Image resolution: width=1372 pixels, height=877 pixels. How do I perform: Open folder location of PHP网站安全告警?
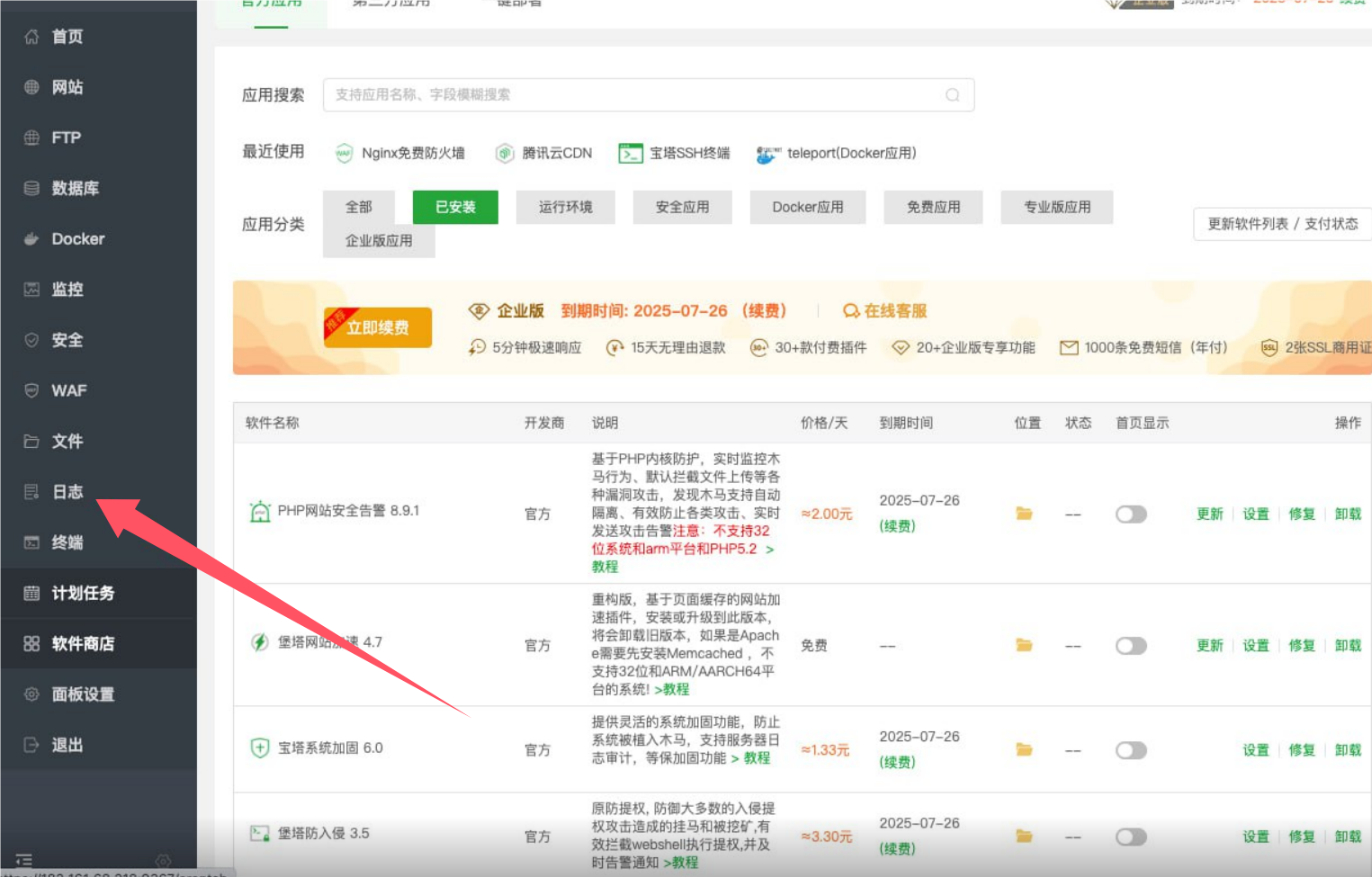click(x=1024, y=514)
